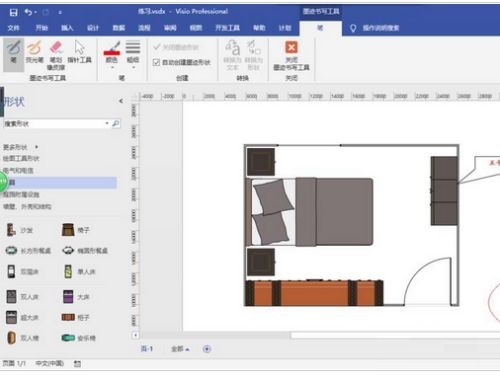Expand More Shapes (更多形状) arrow

pyautogui.click(x=36, y=147)
